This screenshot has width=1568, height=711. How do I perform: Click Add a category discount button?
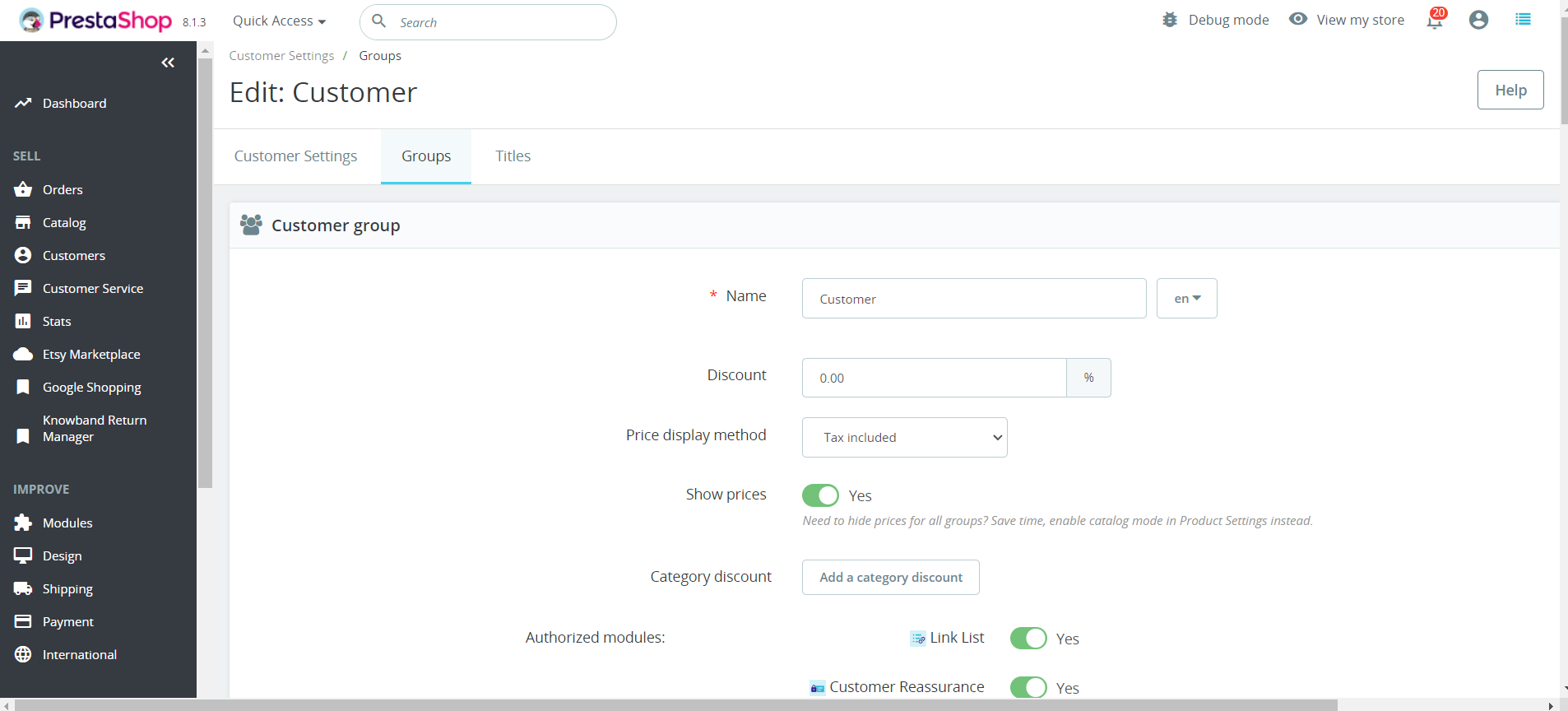coord(890,577)
